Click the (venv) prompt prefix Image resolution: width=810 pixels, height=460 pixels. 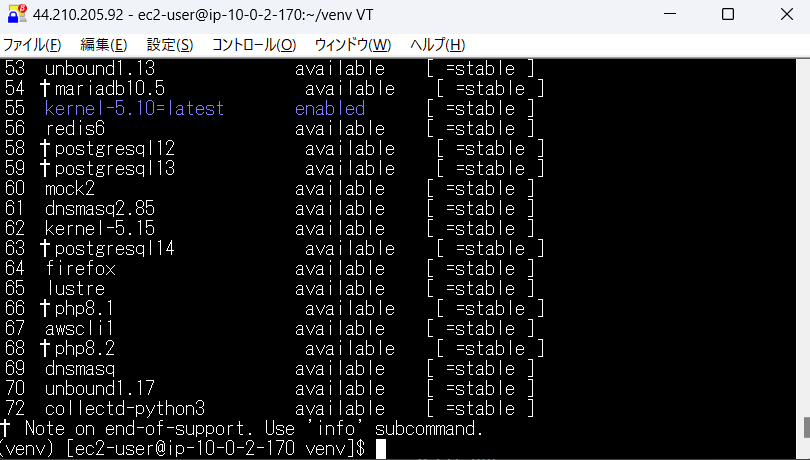(x=27, y=448)
